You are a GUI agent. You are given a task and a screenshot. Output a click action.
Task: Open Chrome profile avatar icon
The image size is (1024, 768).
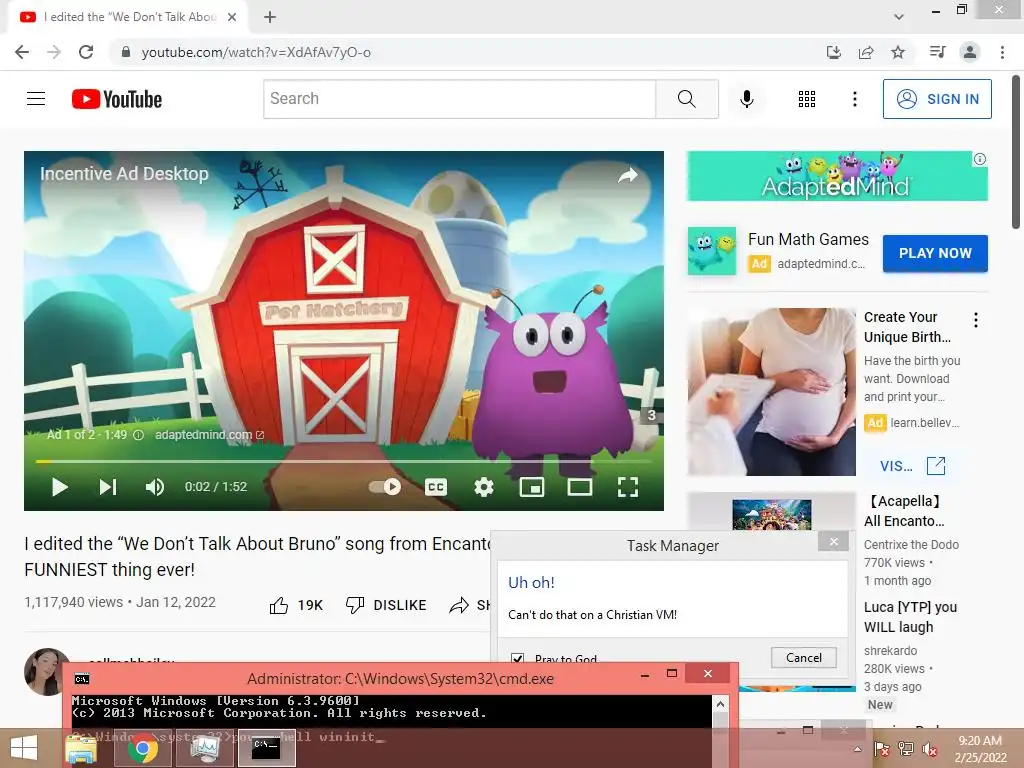click(970, 52)
